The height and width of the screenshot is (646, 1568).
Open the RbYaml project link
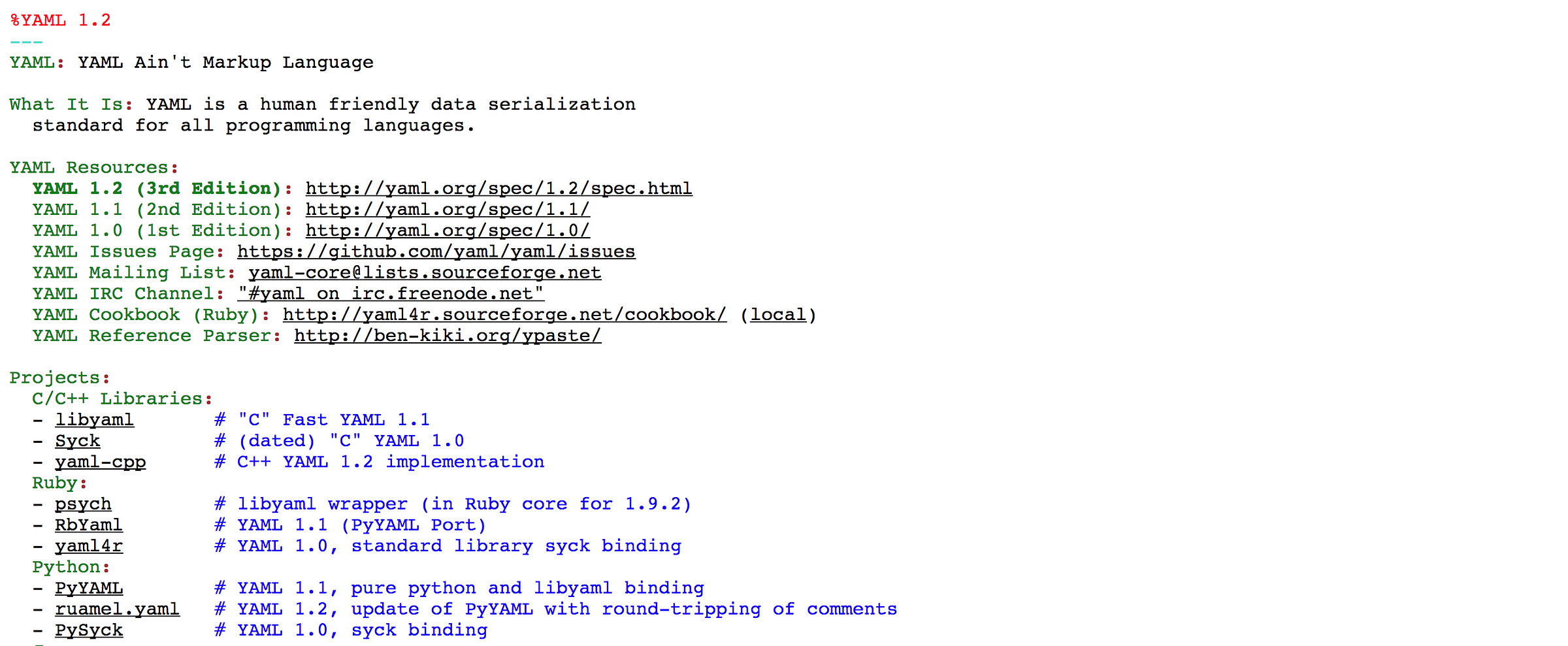click(x=88, y=525)
